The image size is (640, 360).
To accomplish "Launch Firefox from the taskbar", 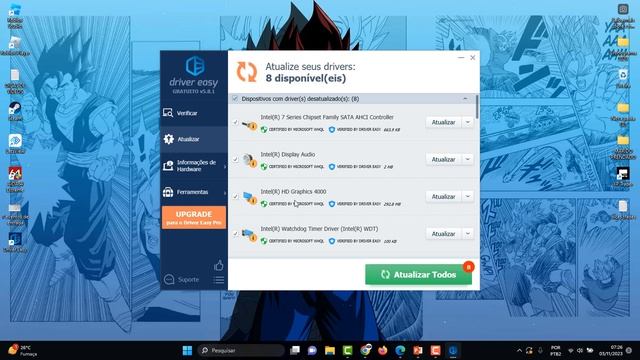I will point(383,350).
